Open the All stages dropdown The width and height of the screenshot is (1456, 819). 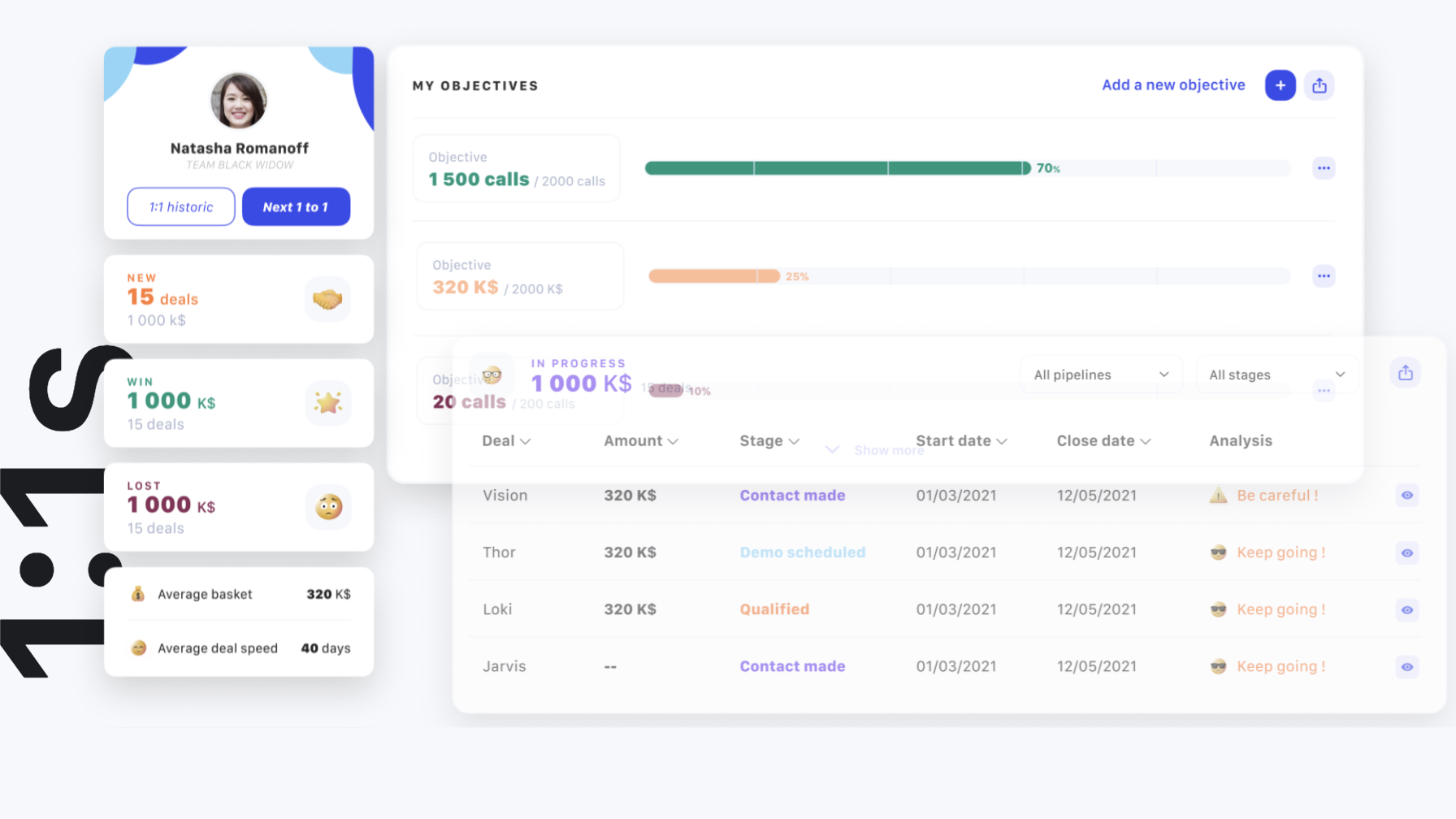point(1276,375)
